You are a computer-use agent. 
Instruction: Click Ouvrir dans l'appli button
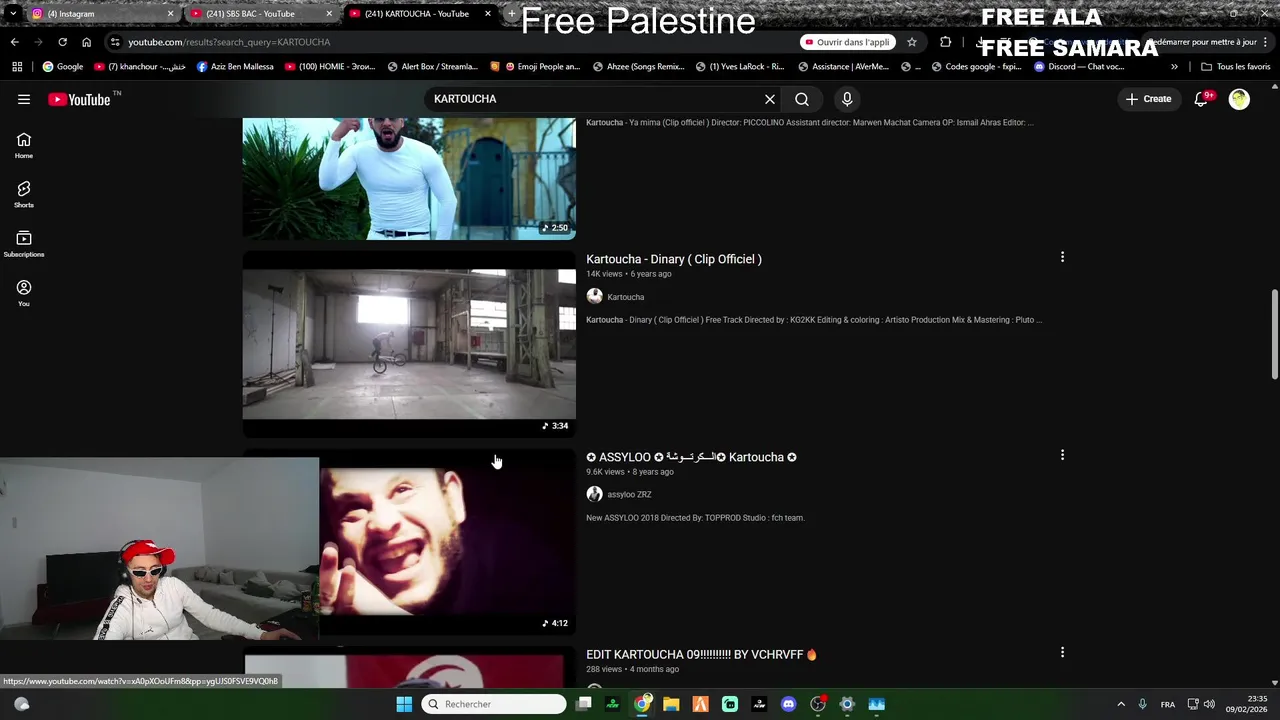tap(847, 42)
